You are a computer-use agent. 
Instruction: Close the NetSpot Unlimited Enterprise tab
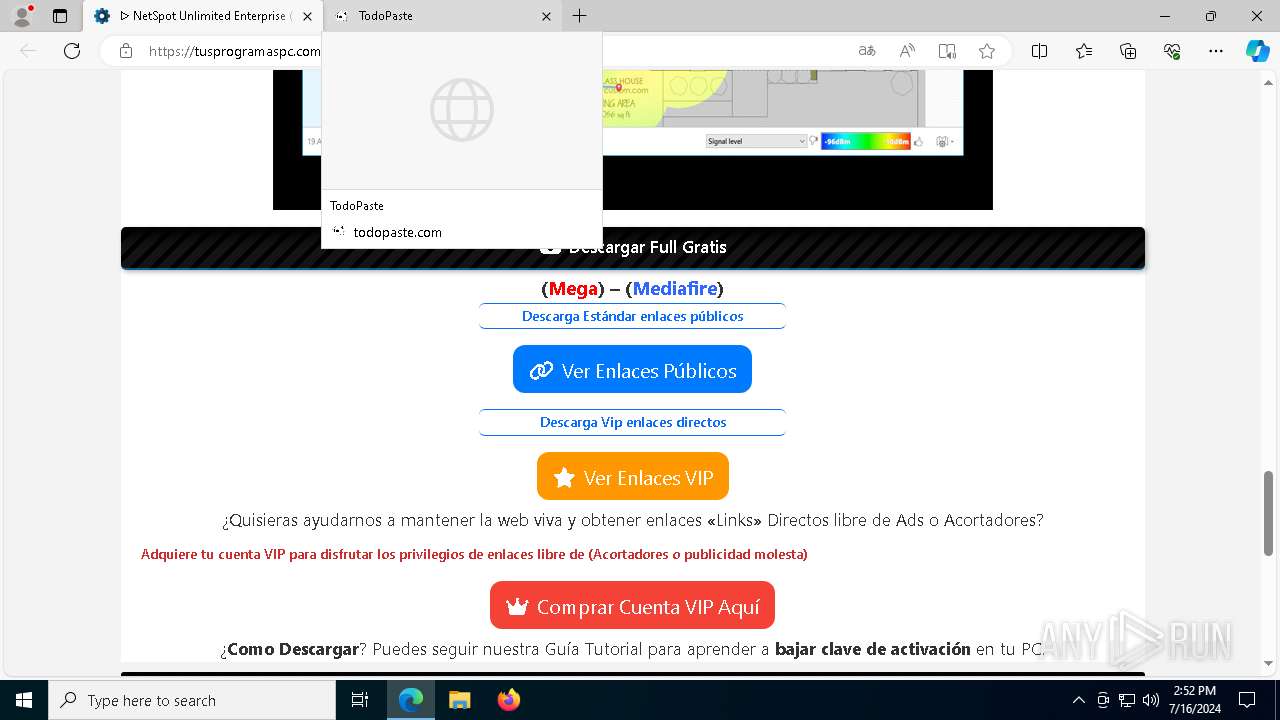307,16
